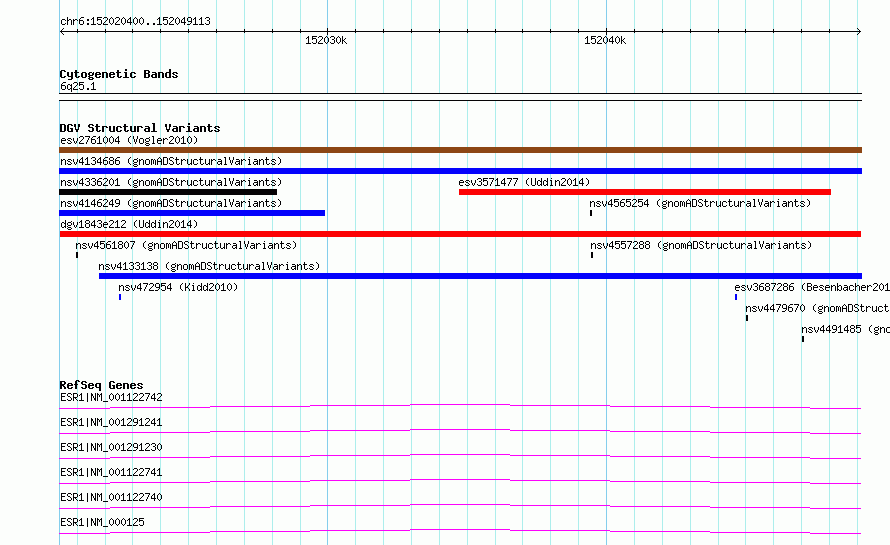
Task: Open the dgv1843e212 (Uddin2014) label
Action: tap(129, 224)
